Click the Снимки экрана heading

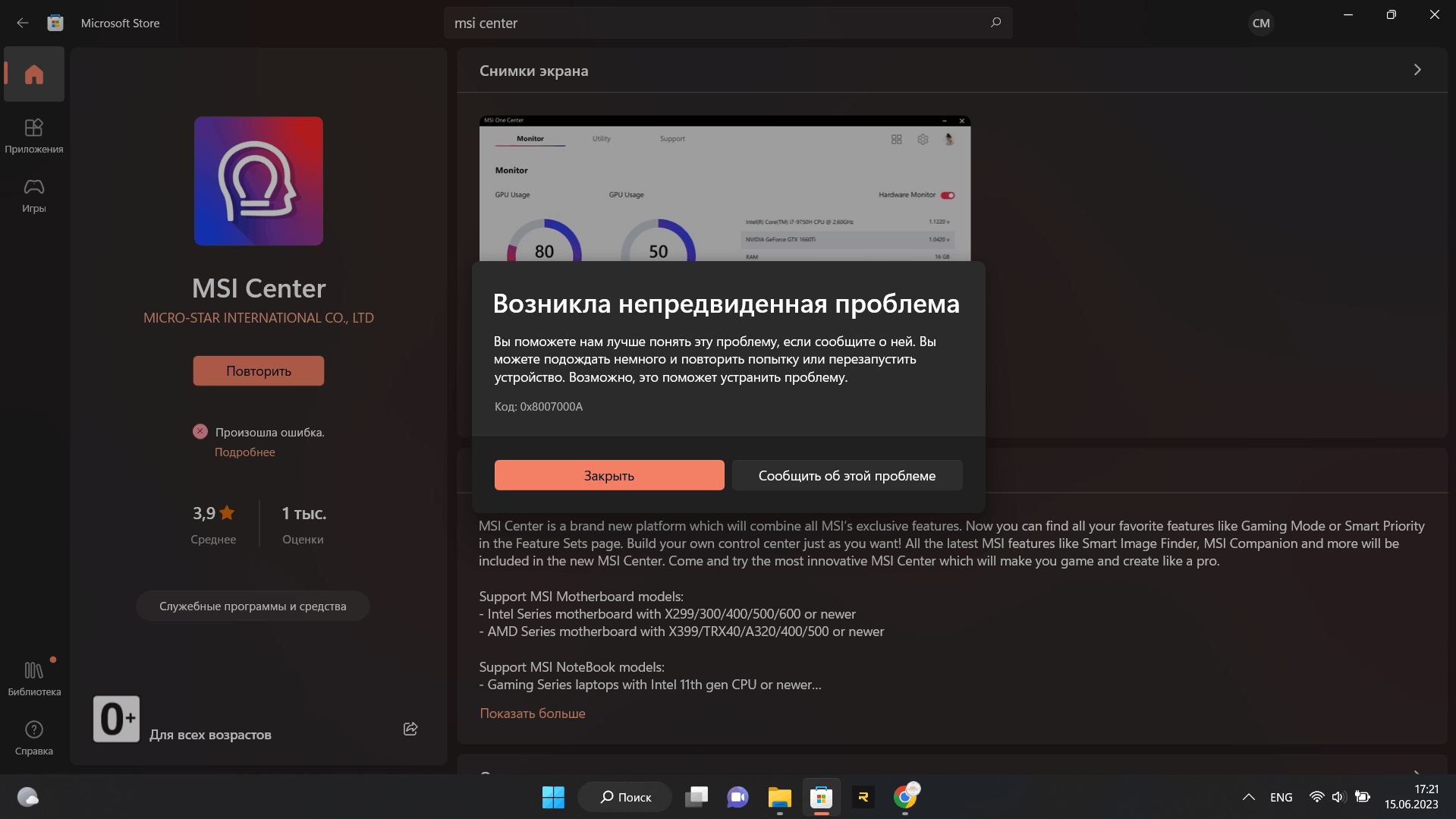pos(533,71)
